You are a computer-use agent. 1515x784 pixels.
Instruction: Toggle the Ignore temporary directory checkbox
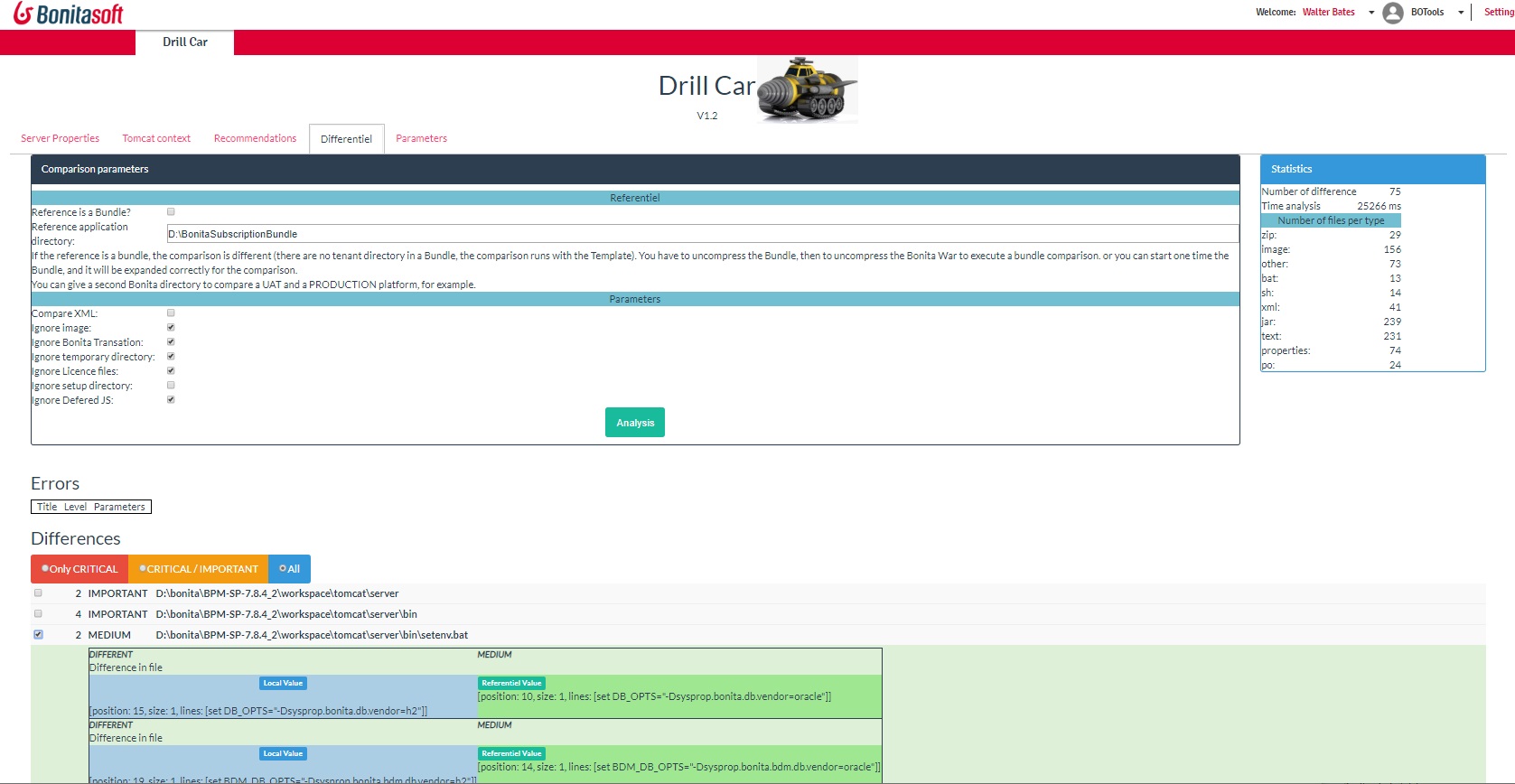tap(171, 357)
